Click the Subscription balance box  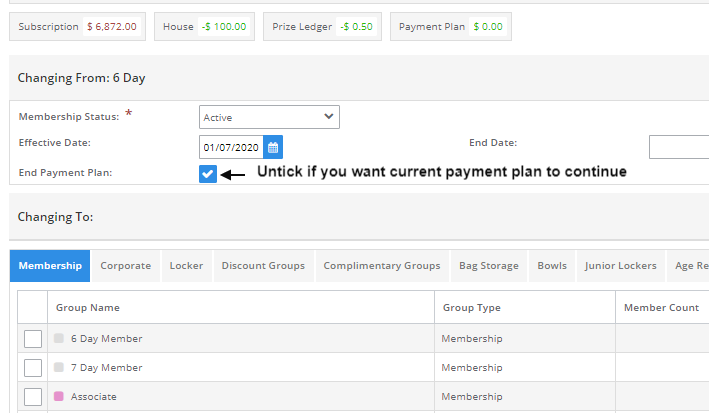77,27
